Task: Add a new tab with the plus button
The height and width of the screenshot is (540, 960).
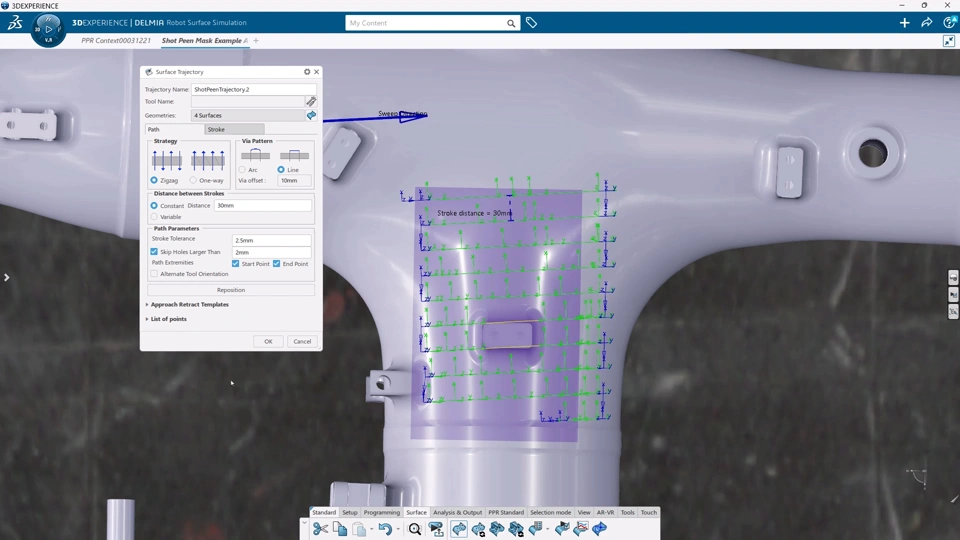Action: 256,40
